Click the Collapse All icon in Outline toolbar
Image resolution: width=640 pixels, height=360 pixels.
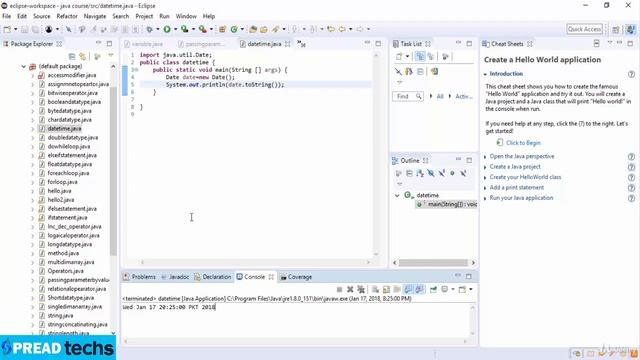click(x=409, y=173)
